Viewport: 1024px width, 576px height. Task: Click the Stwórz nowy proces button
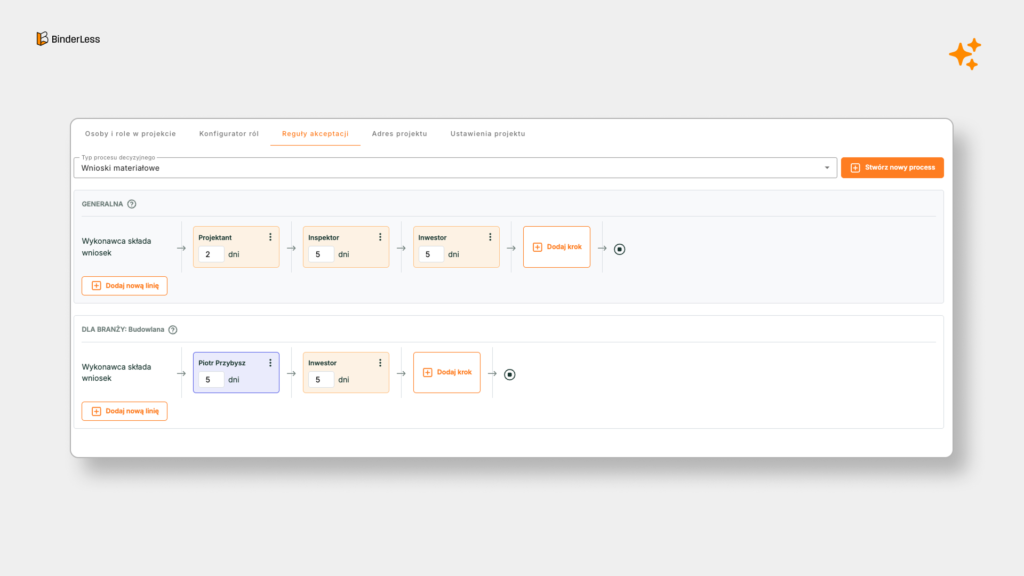[892, 168]
